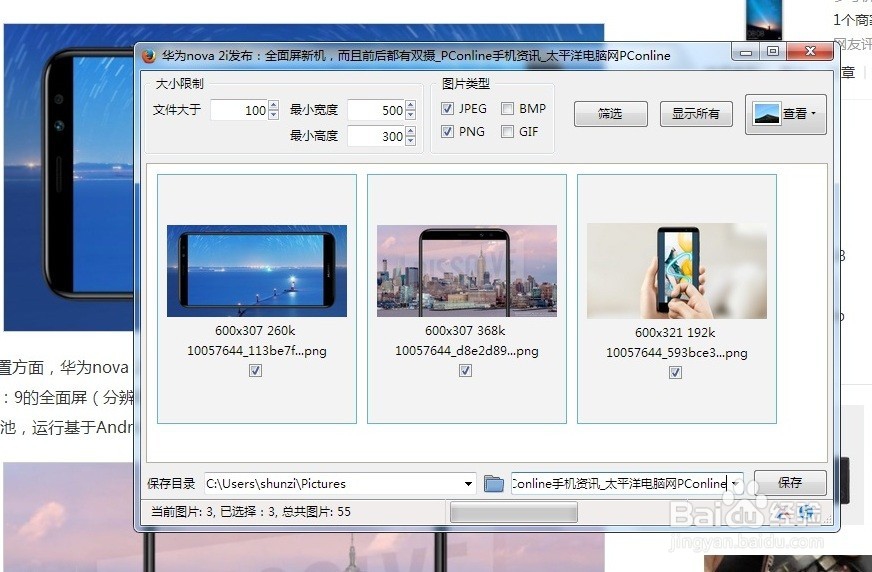Click the 保存 save button
The image size is (872, 572).
tap(790, 483)
